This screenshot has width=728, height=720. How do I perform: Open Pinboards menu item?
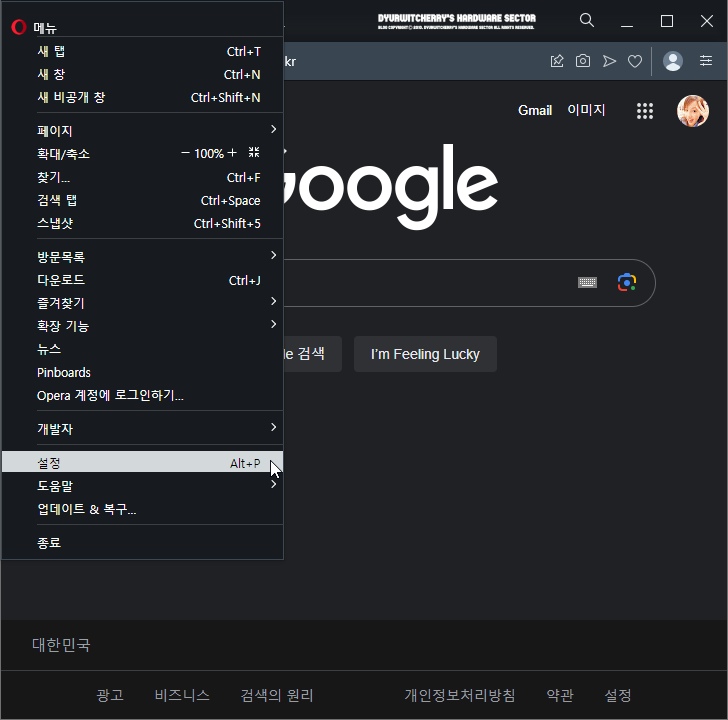(143, 372)
